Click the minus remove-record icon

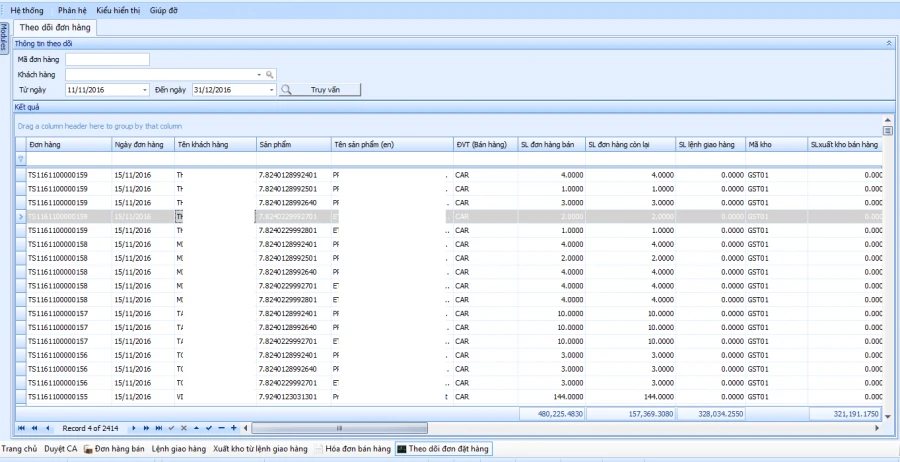[x=222, y=428]
